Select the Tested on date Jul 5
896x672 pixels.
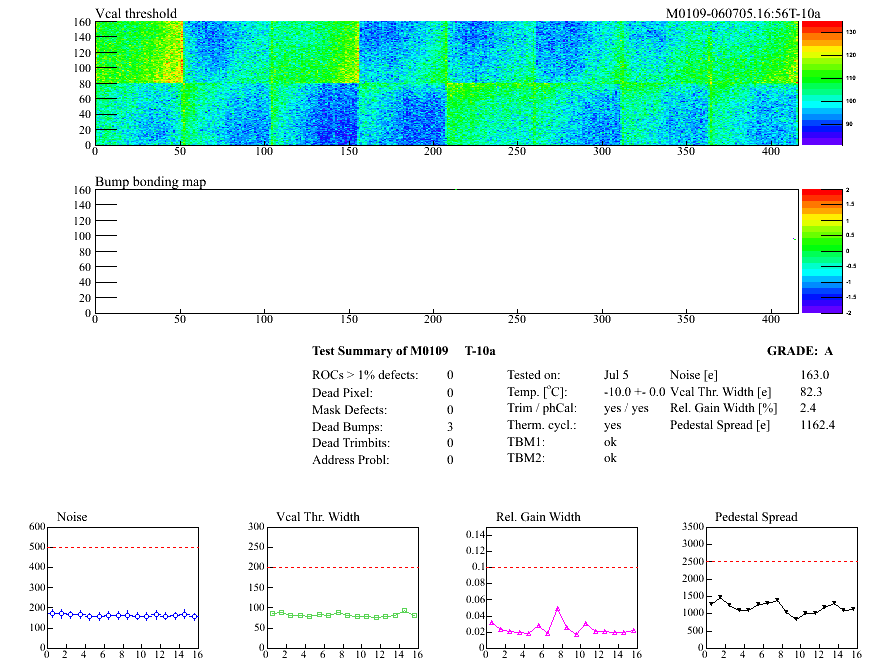[x=616, y=375]
